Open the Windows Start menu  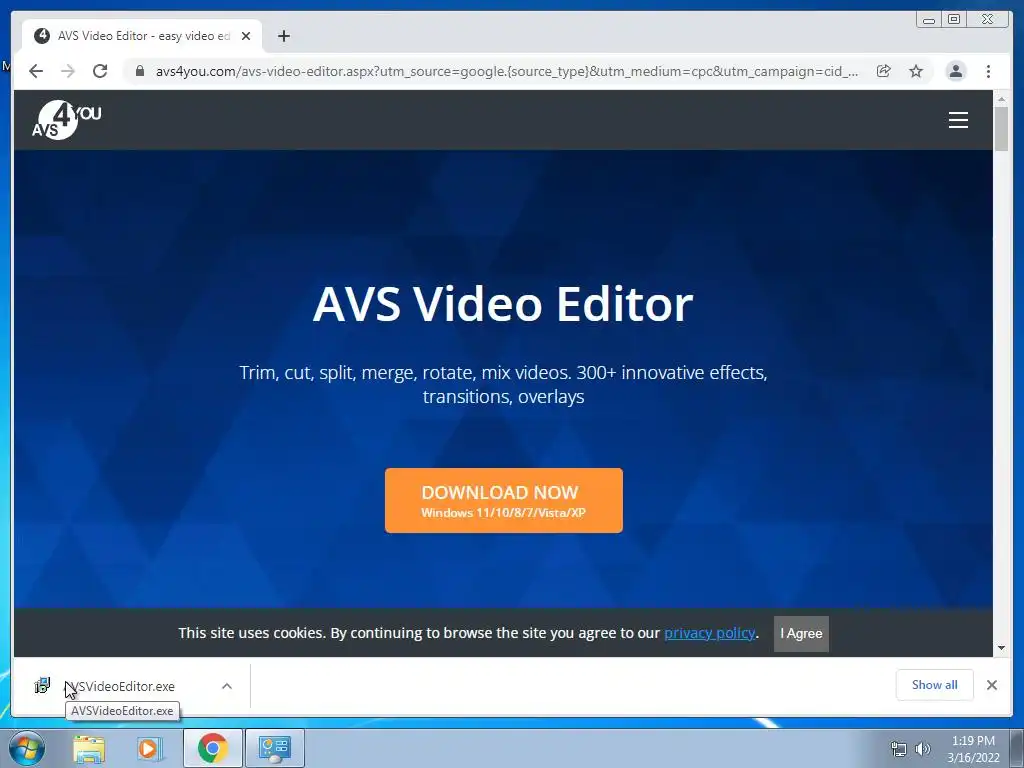(x=26, y=748)
